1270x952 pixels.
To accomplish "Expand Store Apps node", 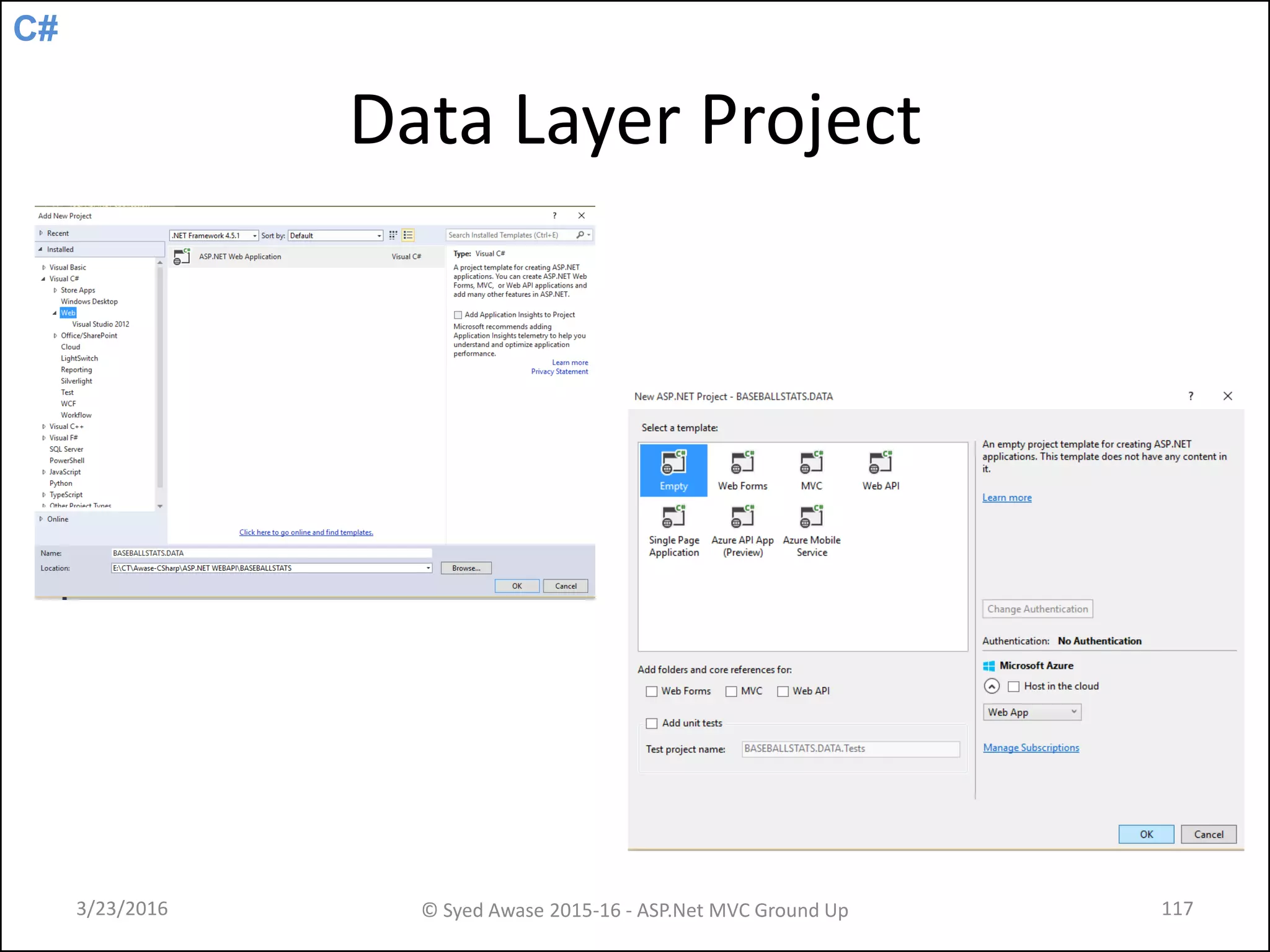I will point(55,290).
